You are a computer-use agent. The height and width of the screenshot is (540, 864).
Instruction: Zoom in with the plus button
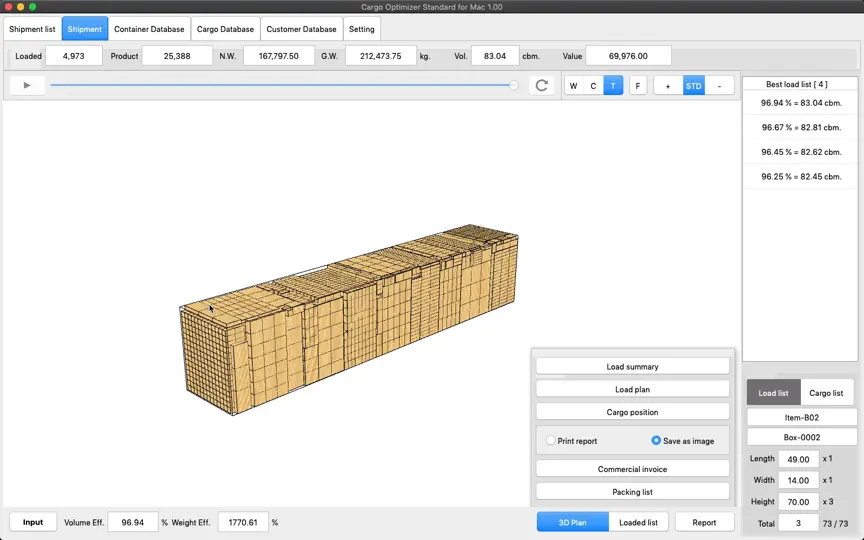(668, 86)
